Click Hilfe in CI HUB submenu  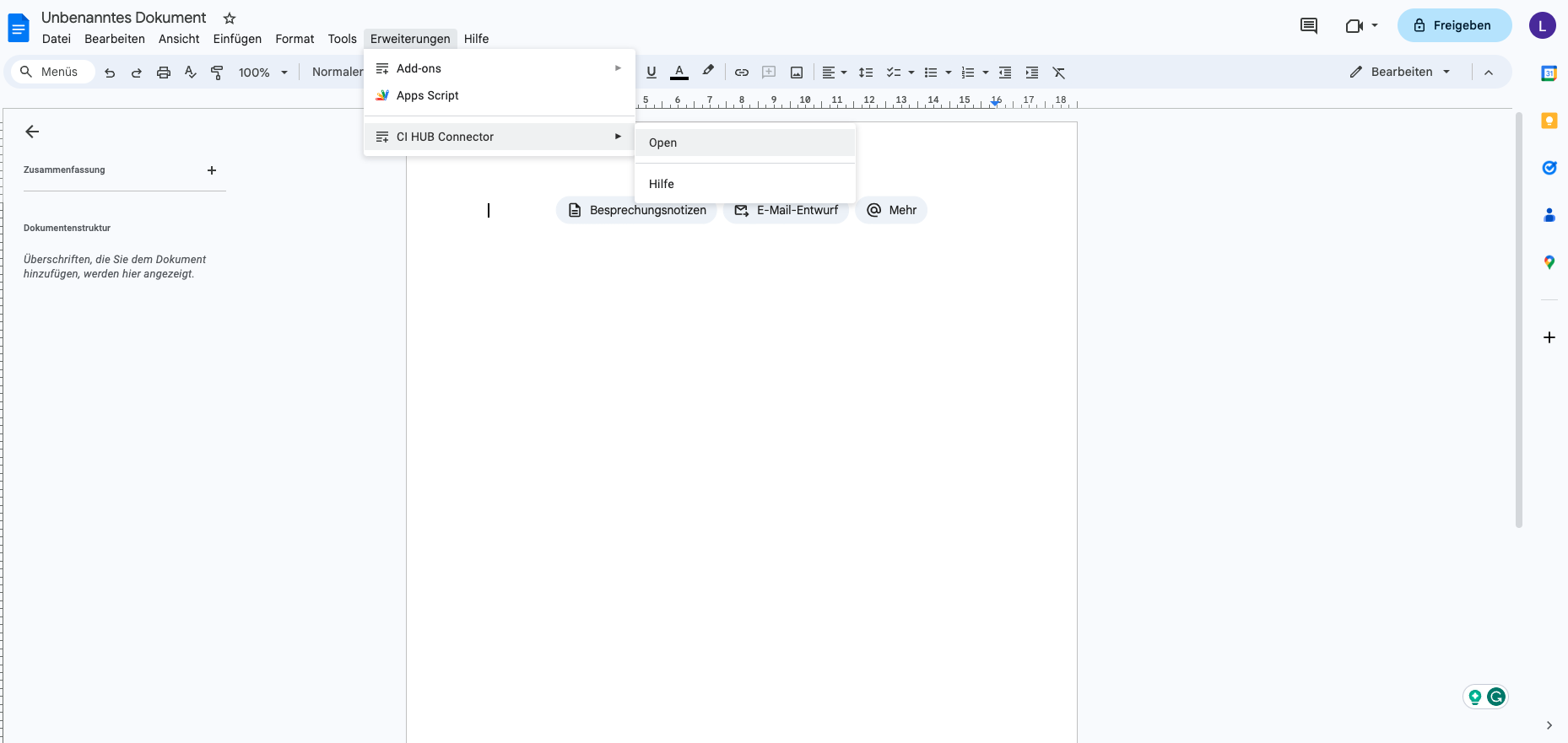(x=745, y=184)
